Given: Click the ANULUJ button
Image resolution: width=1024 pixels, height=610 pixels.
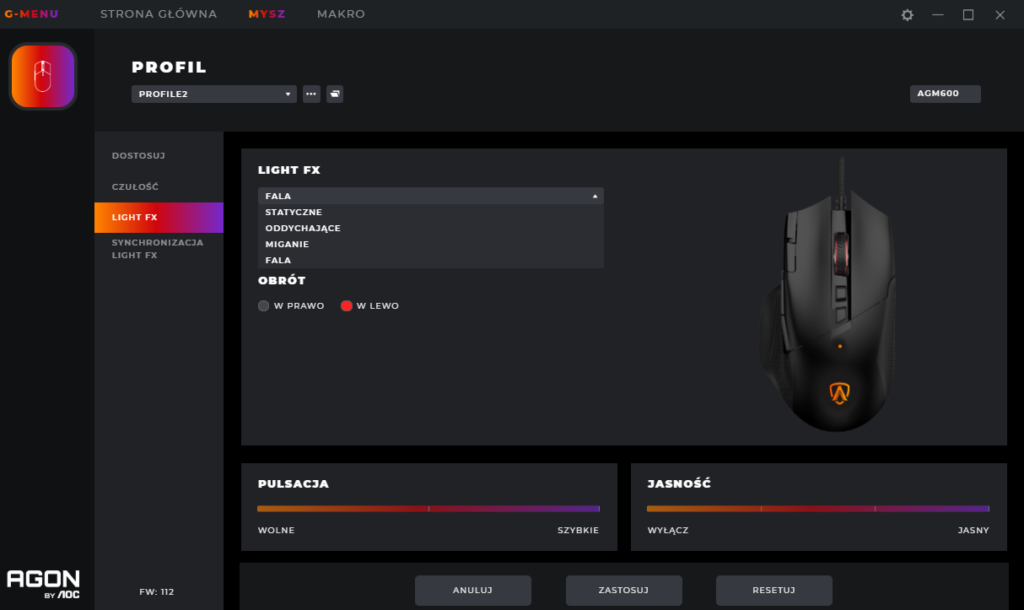Looking at the screenshot, I should (x=473, y=590).
